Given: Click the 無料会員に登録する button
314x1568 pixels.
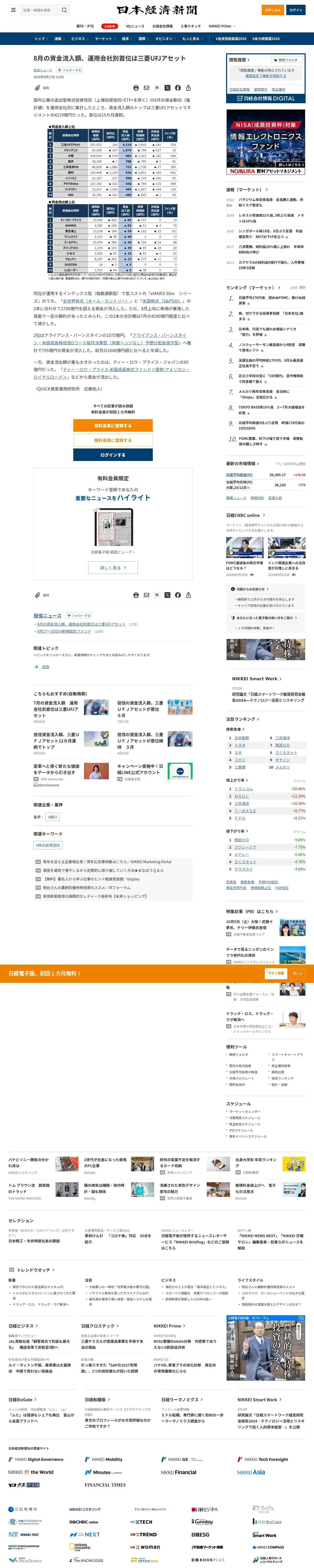Looking at the screenshot, I should click(113, 440).
